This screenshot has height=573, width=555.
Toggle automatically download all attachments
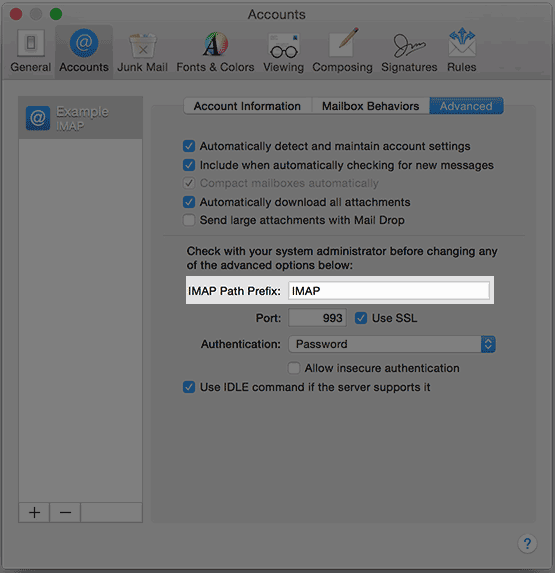[x=189, y=202]
